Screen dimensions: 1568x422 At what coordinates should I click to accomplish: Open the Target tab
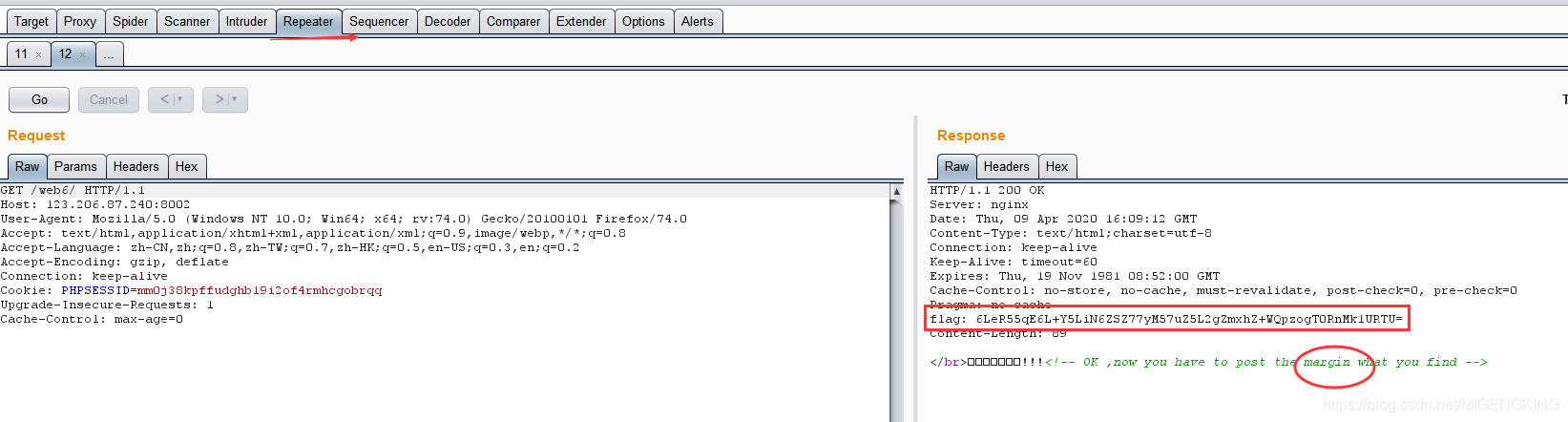pyautogui.click(x=31, y=21)
